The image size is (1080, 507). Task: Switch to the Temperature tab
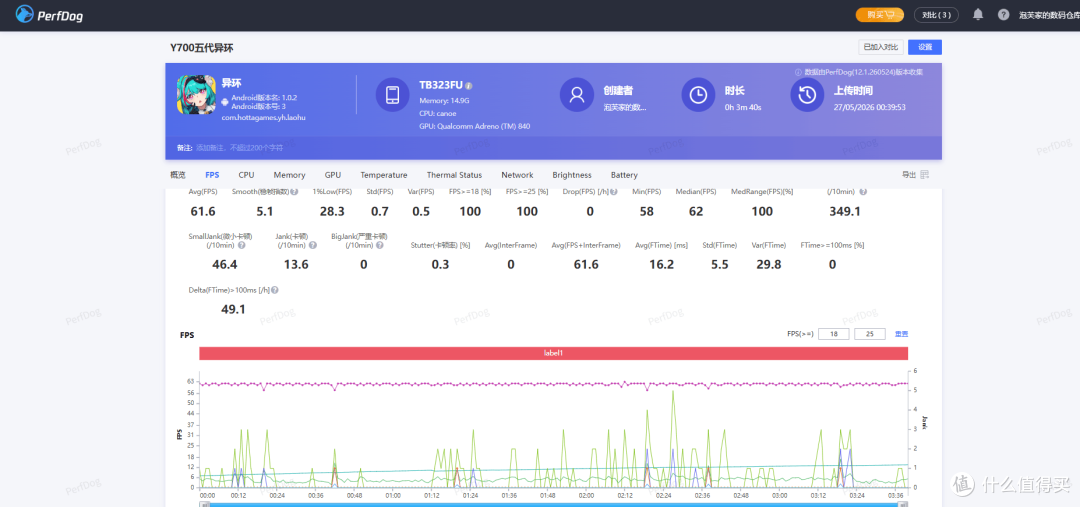click(x=384, y=175)
